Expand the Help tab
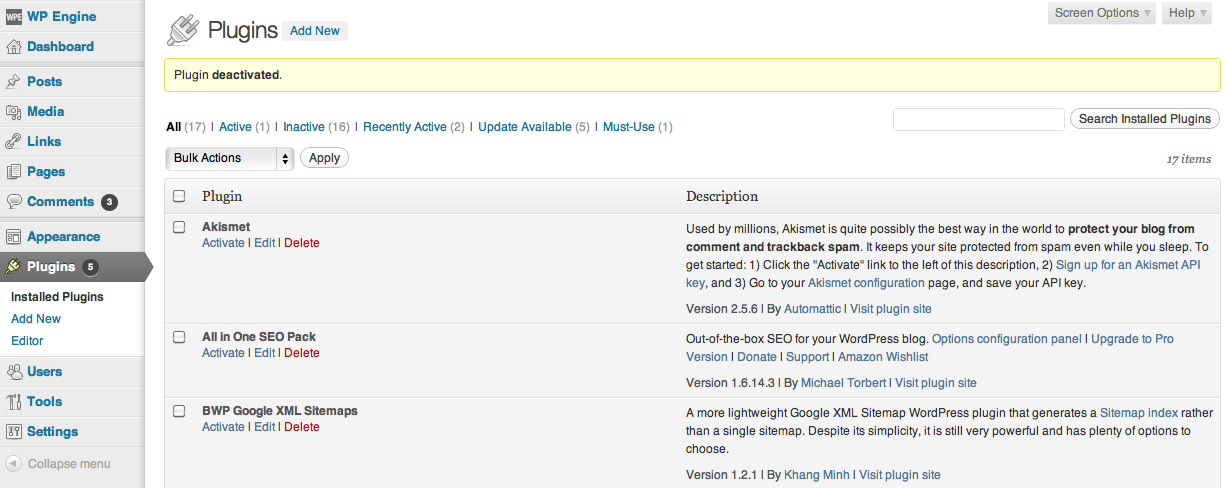The image size is (1225, 488). (1188, 13)
